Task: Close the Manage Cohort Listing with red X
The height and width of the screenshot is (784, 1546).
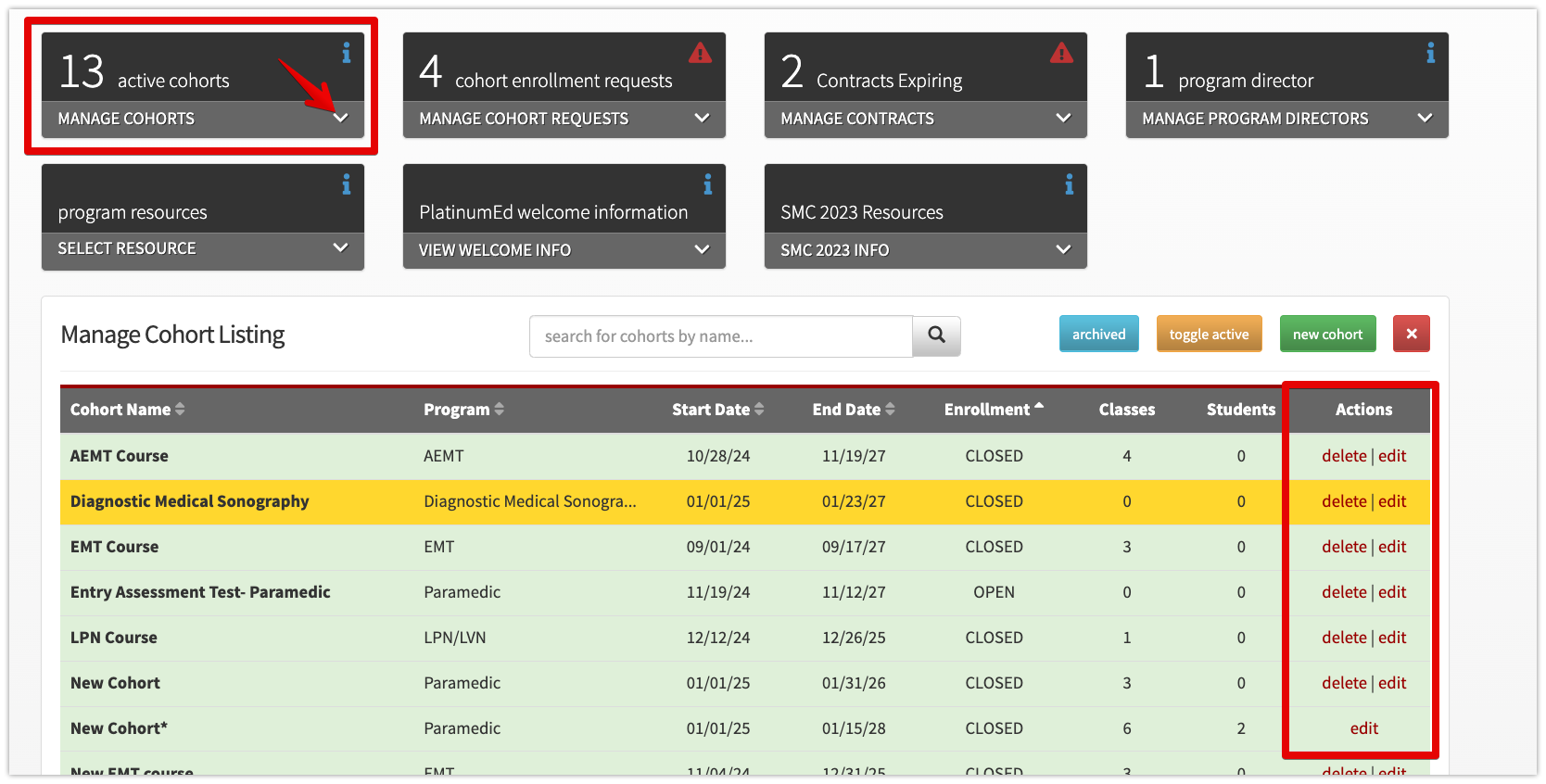Action: click(1411, 335)
